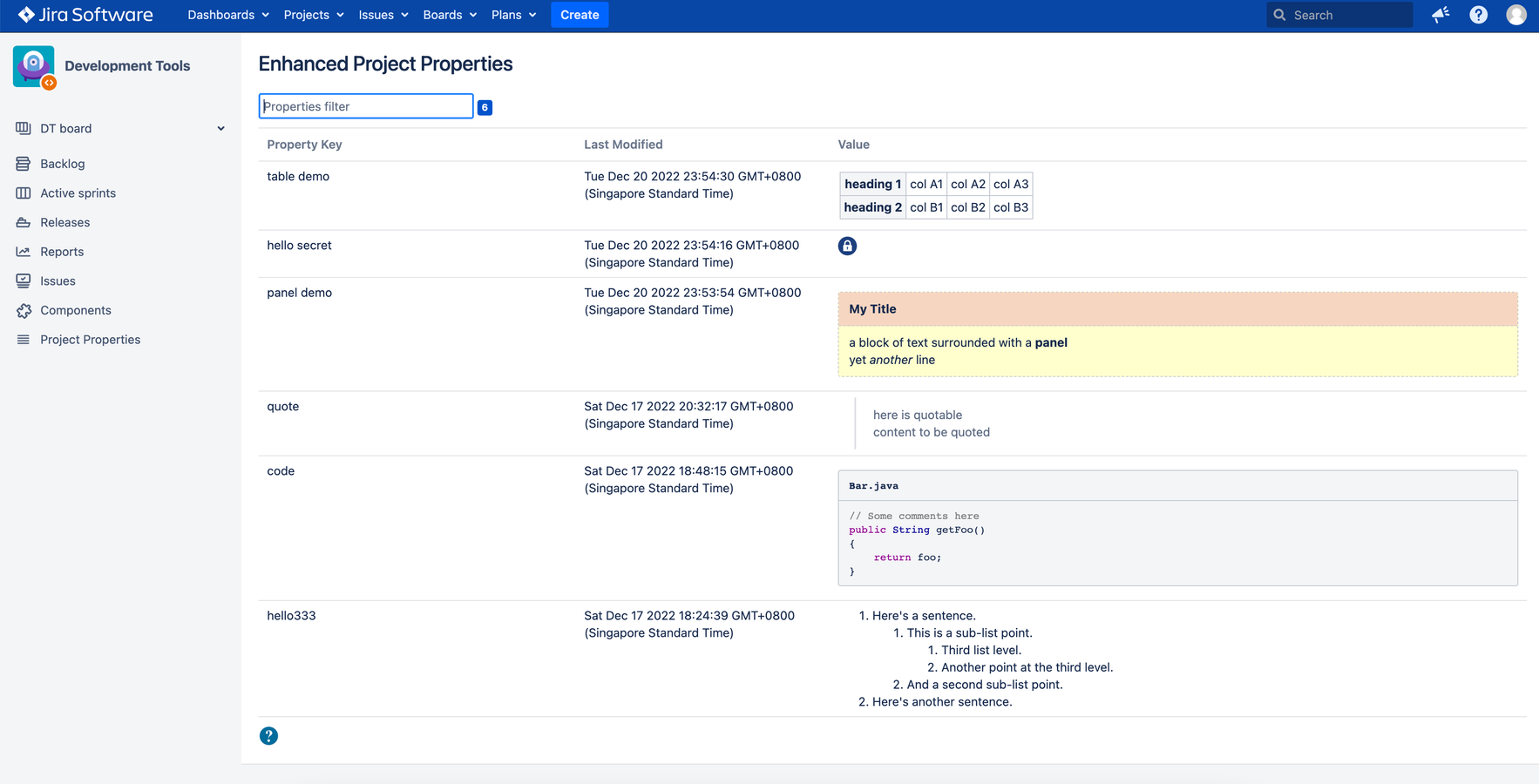Open the help question mark in top bar
Image resolution: width=1539 pixels, height=784 pixels.
click(x=1479, y=15)
